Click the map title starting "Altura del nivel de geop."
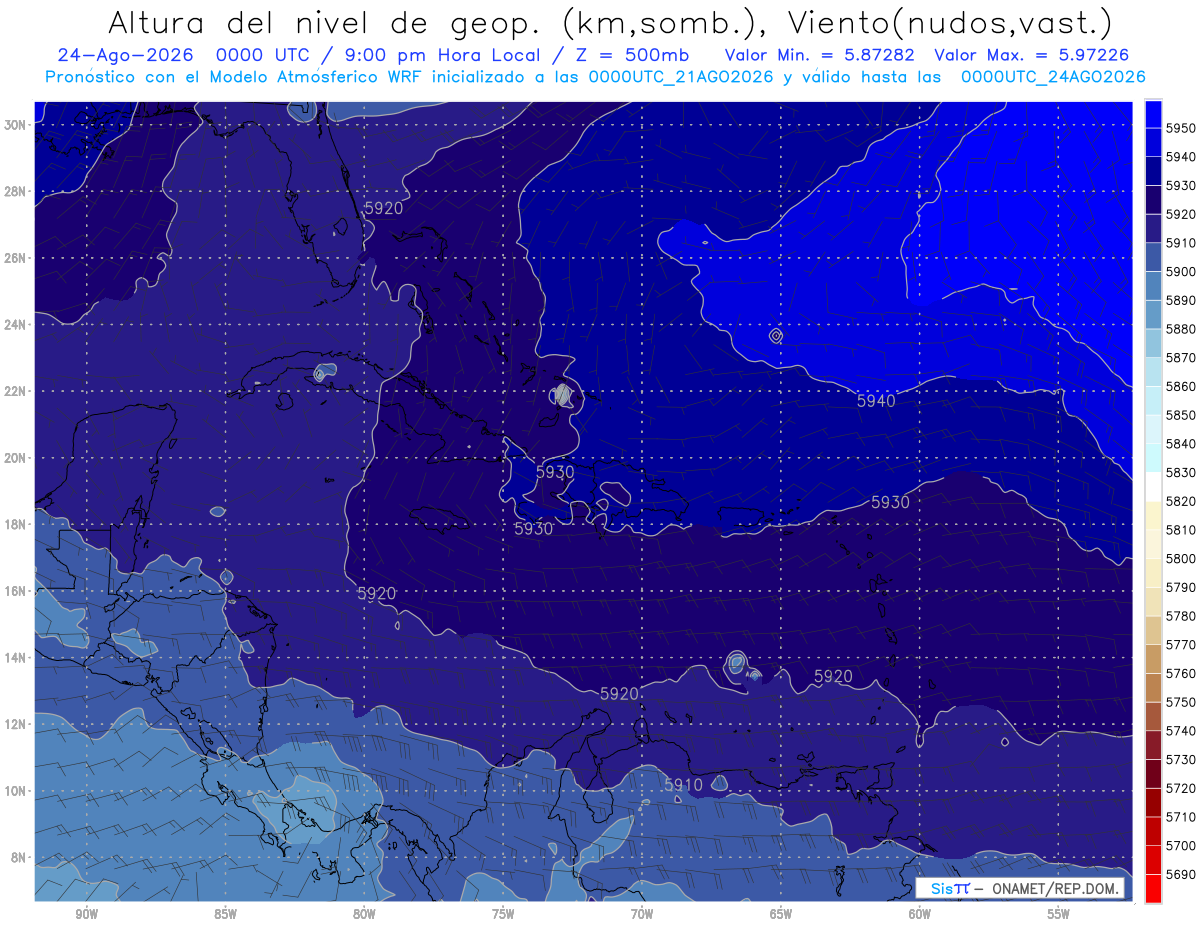The image size is (1200, 927). (x=610, y=22)
